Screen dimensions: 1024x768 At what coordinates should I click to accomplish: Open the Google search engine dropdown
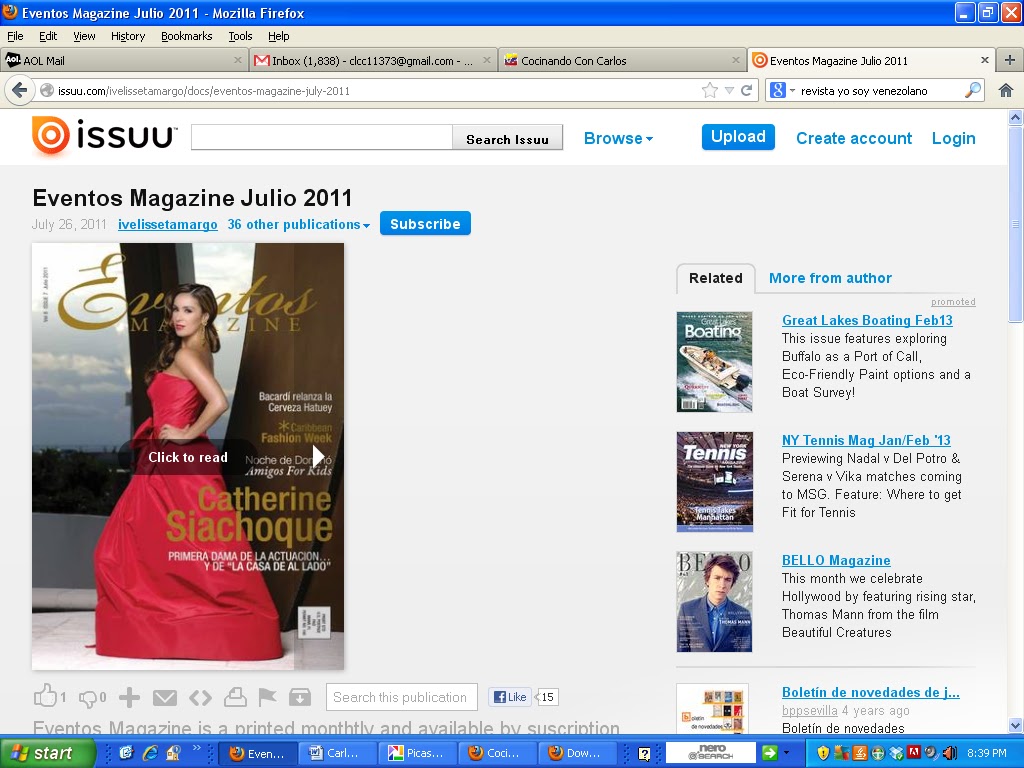pyautogui.click(x=793, y=91)
